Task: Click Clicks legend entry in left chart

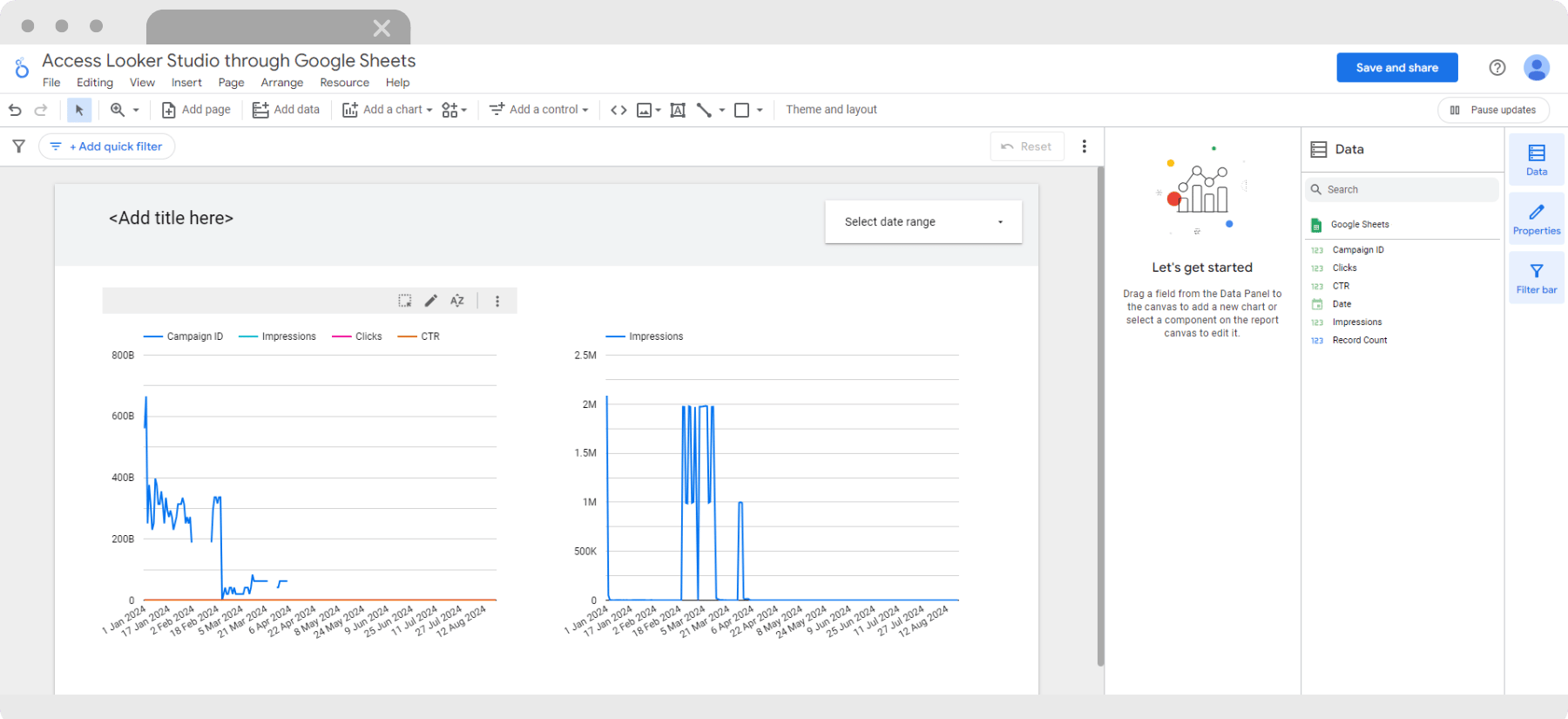Action: pos(358,336)
